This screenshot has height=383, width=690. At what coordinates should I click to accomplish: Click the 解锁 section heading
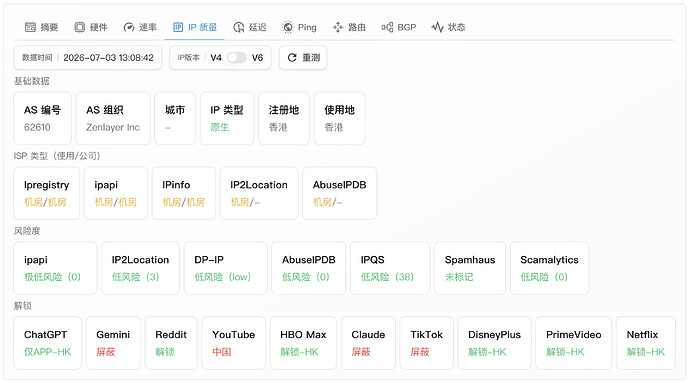pos(23,306)
